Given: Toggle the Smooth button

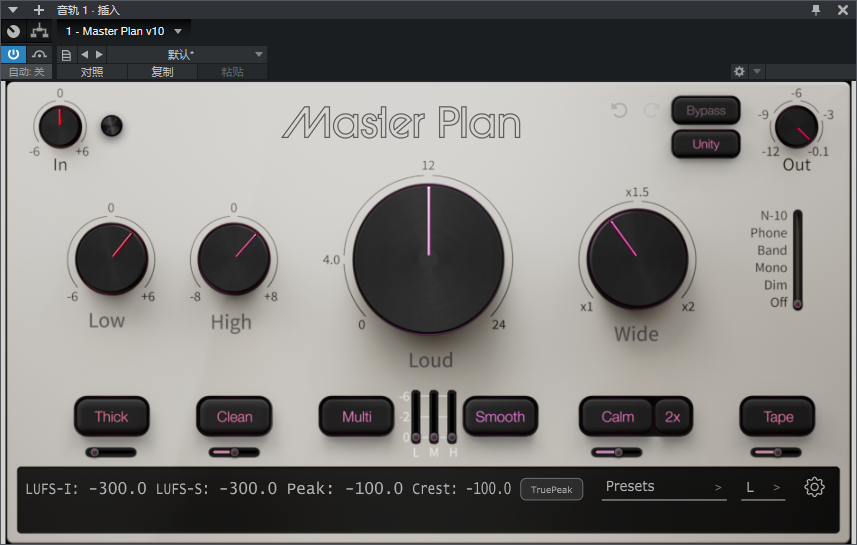Looking at the screenshot, I should click(x=500, y=417).
